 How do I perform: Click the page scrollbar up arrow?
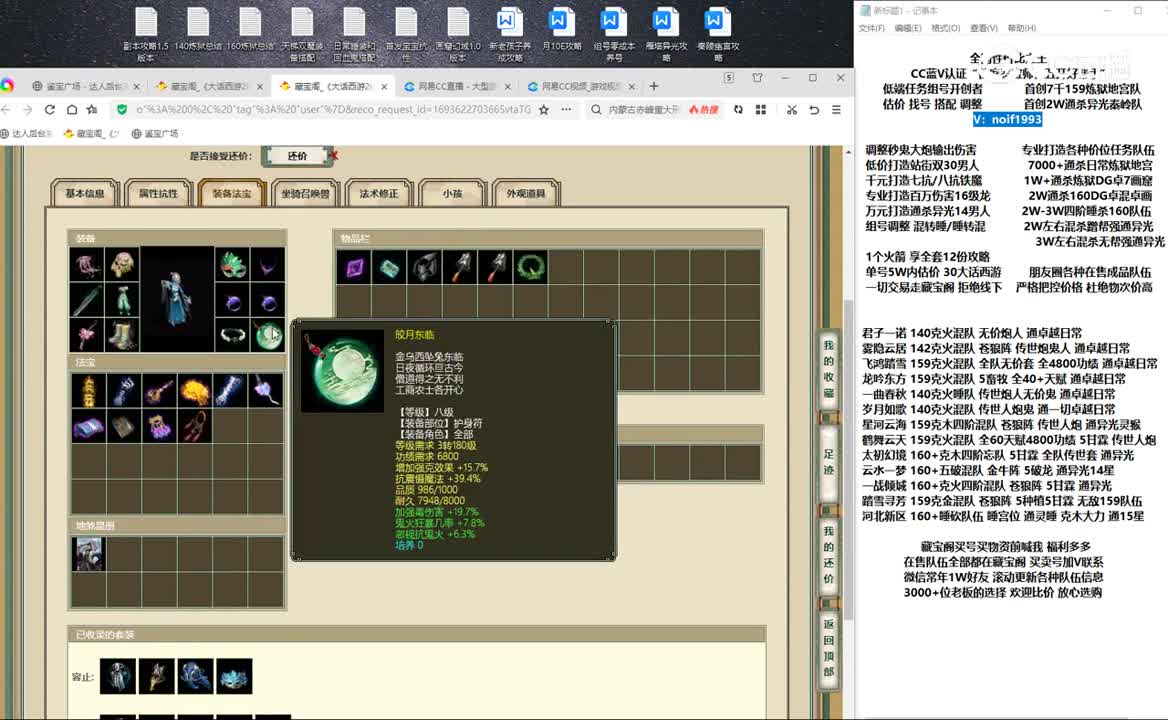(848, 152)
